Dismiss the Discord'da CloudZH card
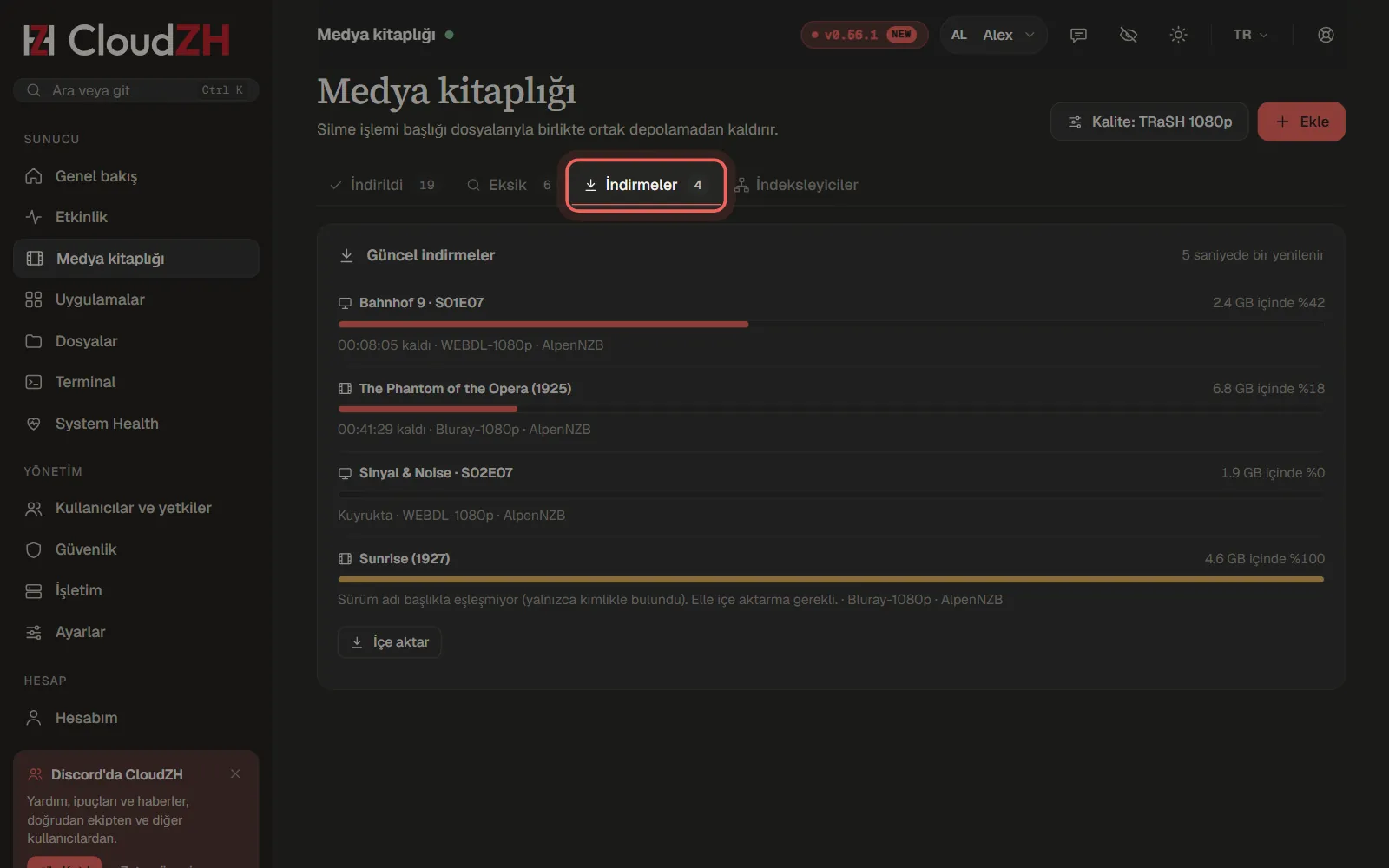The height and width of the screenshot is (868, 1389). coord(235,773)
